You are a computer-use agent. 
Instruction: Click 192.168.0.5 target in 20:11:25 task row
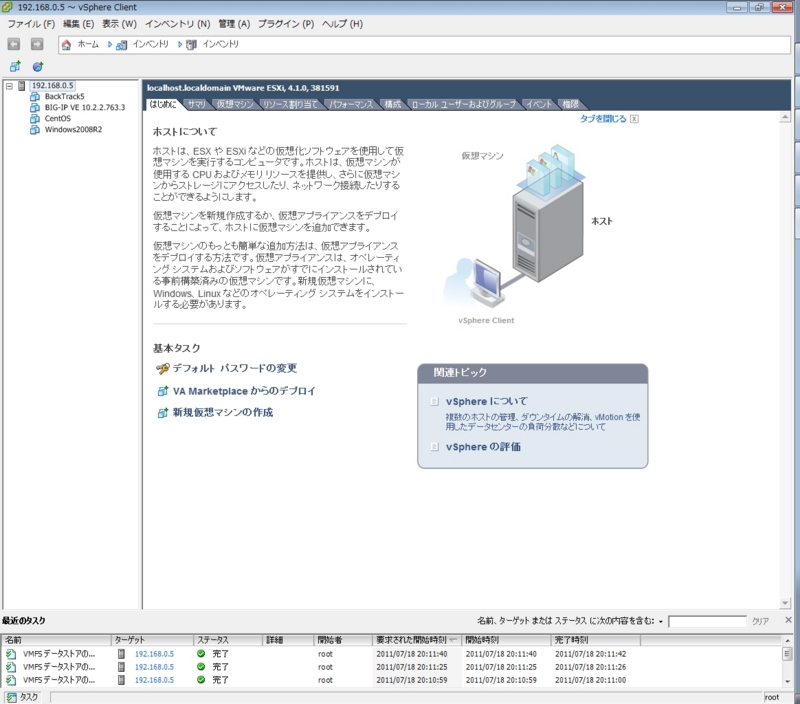pyautogui.click(x=154, y=667)
